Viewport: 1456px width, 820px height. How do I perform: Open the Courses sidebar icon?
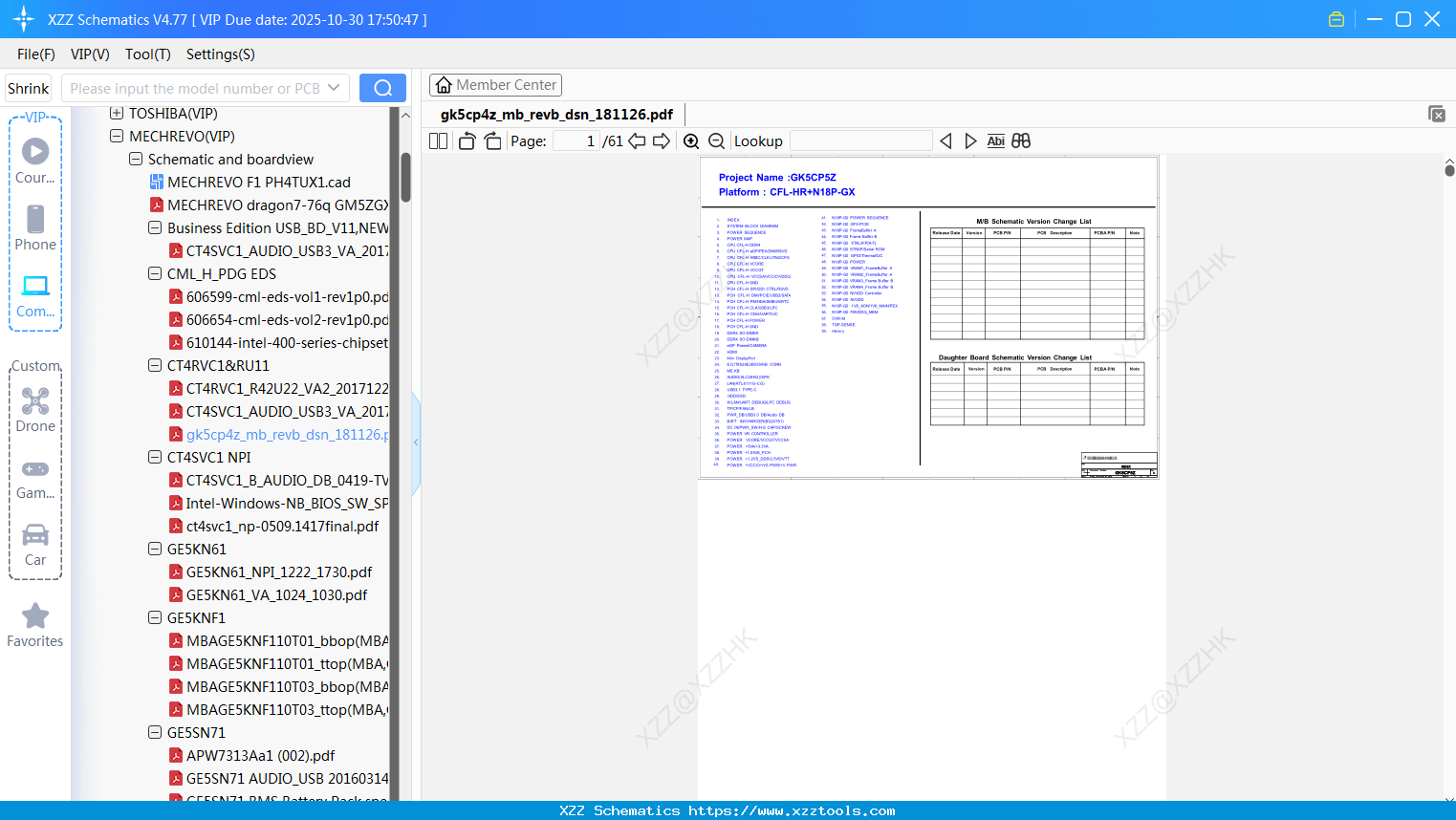click(x=35, y=161)
